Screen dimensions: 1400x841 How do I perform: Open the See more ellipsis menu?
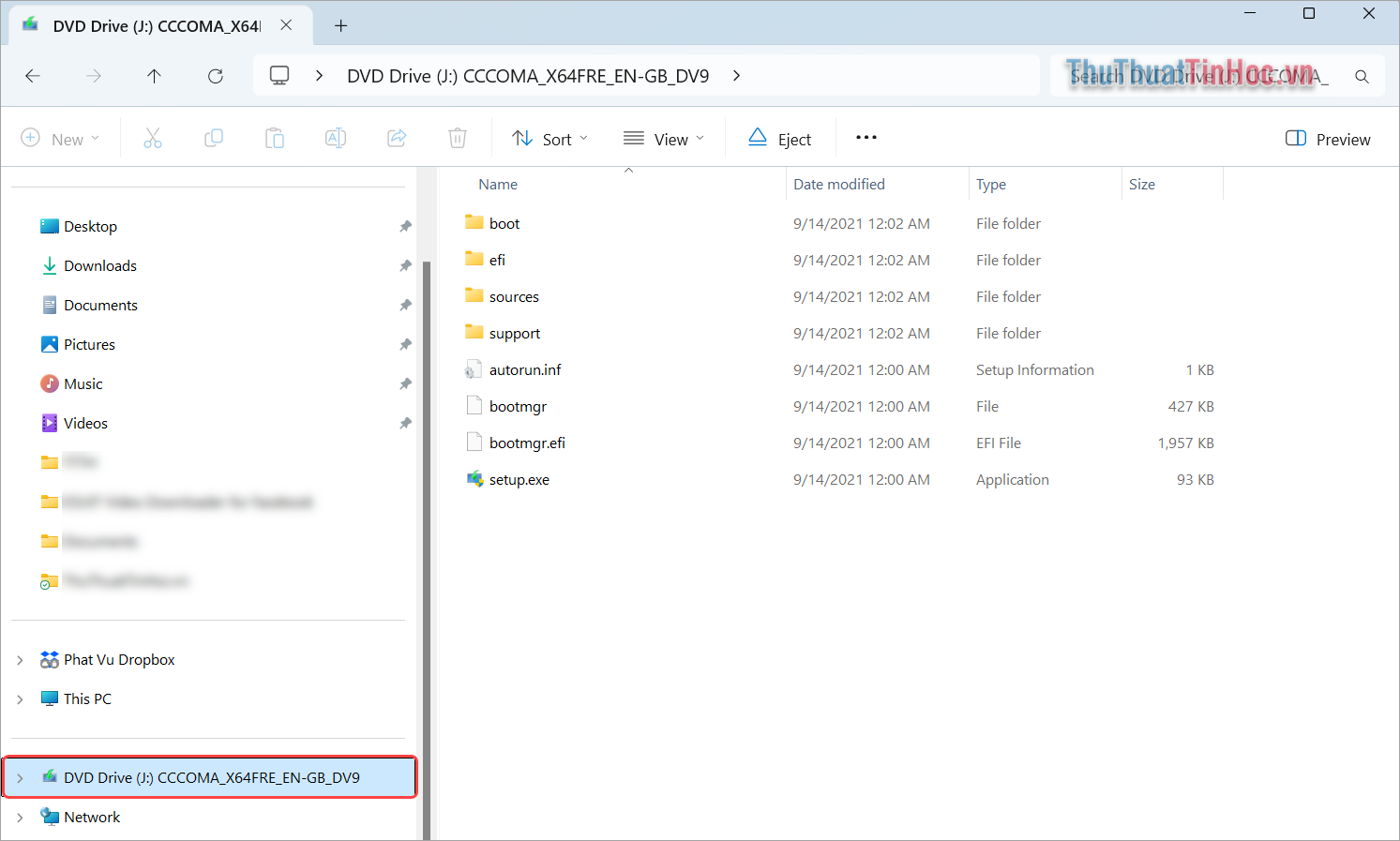point(866,138)
